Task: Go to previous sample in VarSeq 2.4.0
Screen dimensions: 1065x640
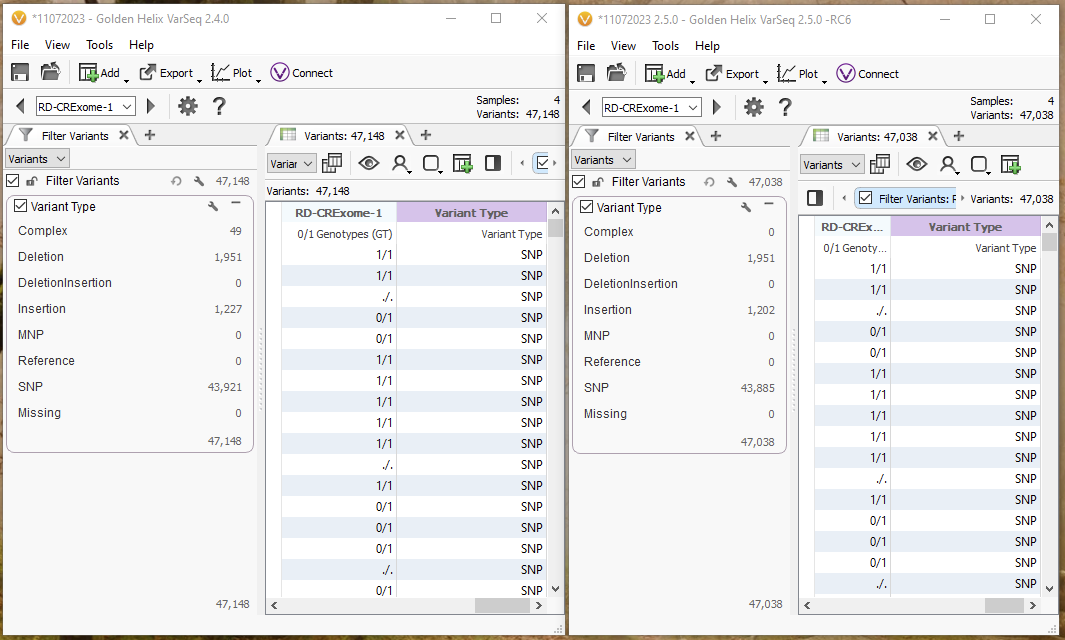Action: point(20,106)
